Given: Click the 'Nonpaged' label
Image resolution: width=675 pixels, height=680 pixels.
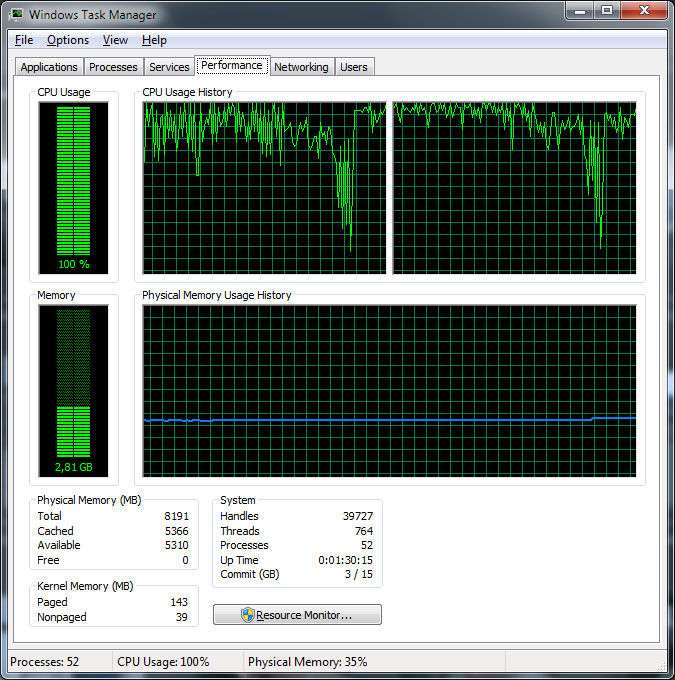Looking at the screenshot, I should (x=62, y=617).
